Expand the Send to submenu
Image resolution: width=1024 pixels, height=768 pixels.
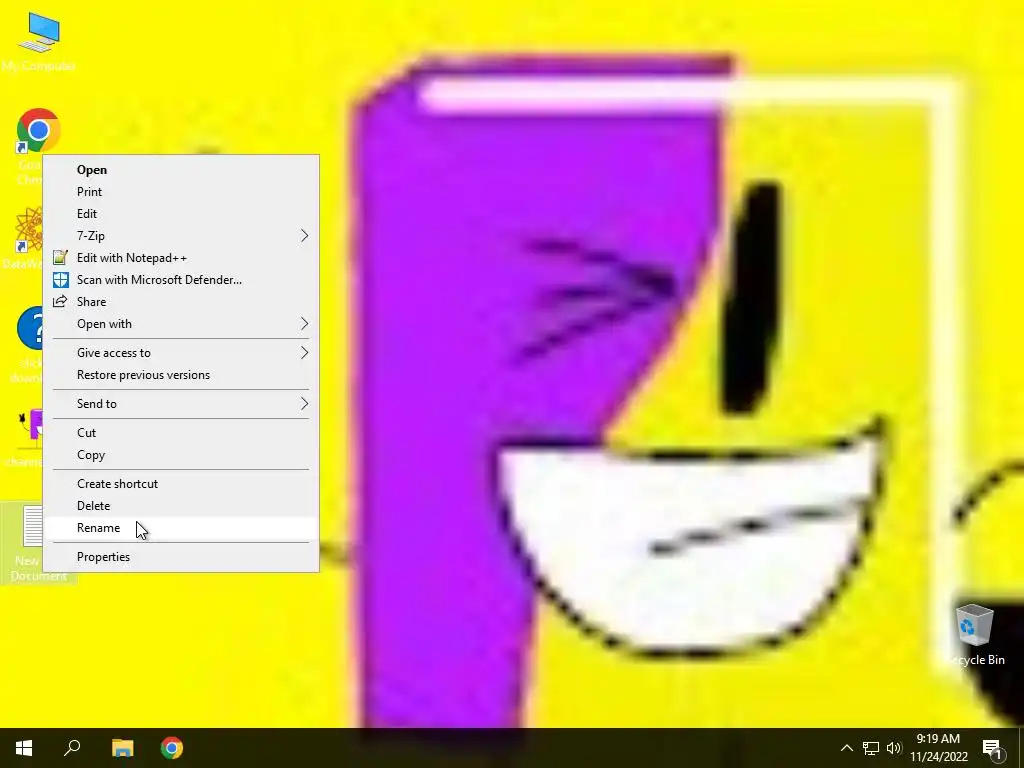[x=181, y=404]
